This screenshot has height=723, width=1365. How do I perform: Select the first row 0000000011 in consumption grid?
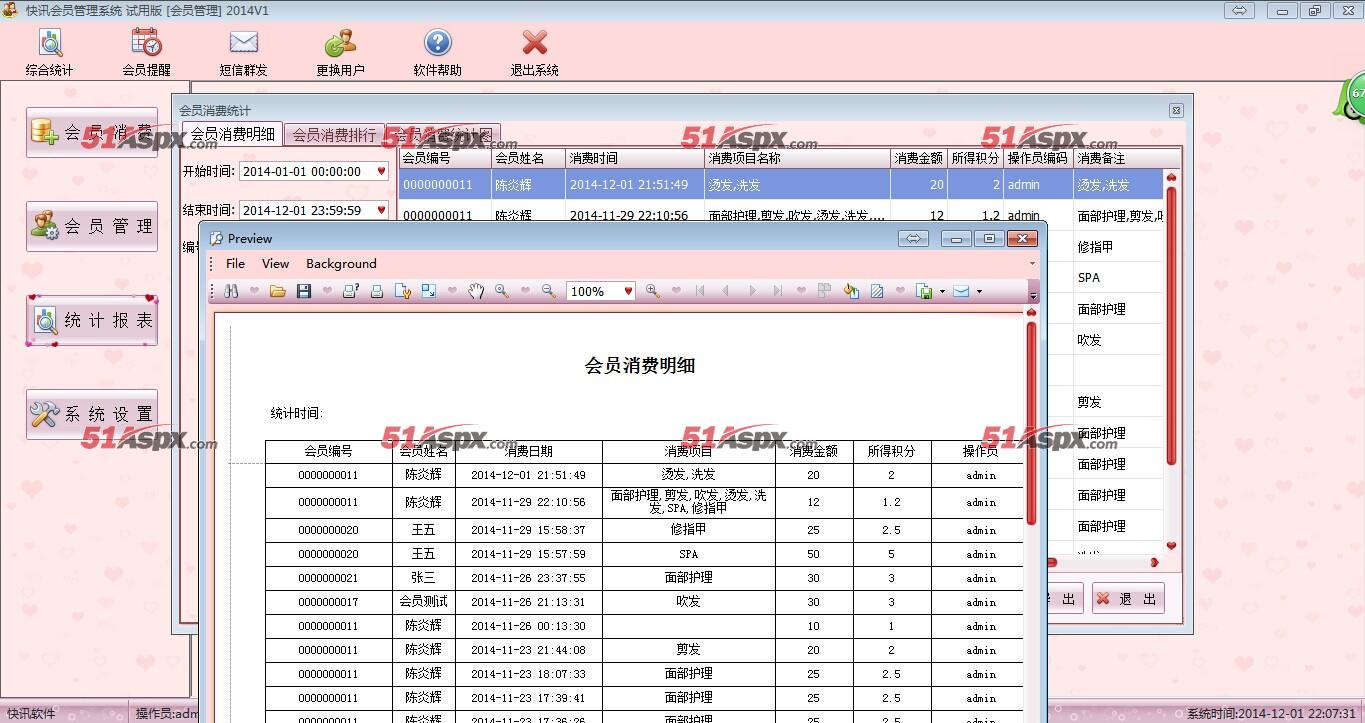[437, 185]
